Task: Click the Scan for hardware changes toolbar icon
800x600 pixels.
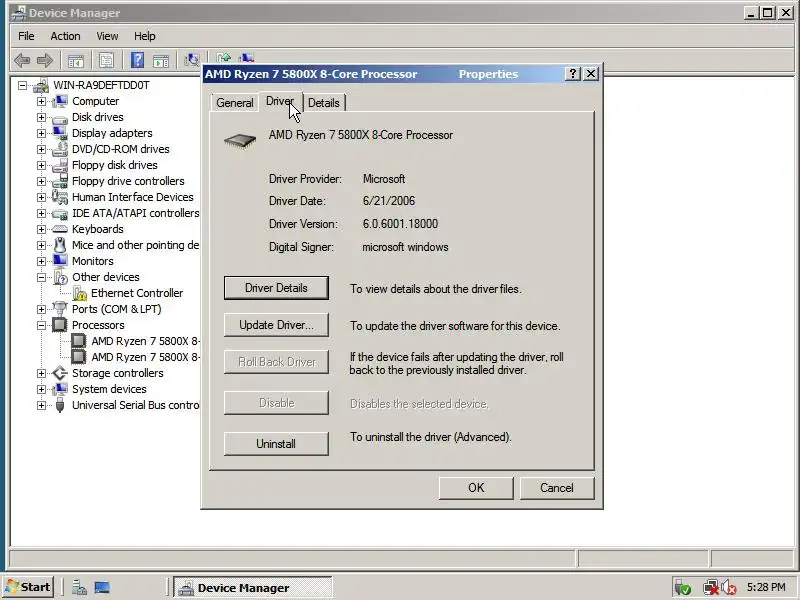Action: point(192,60)
